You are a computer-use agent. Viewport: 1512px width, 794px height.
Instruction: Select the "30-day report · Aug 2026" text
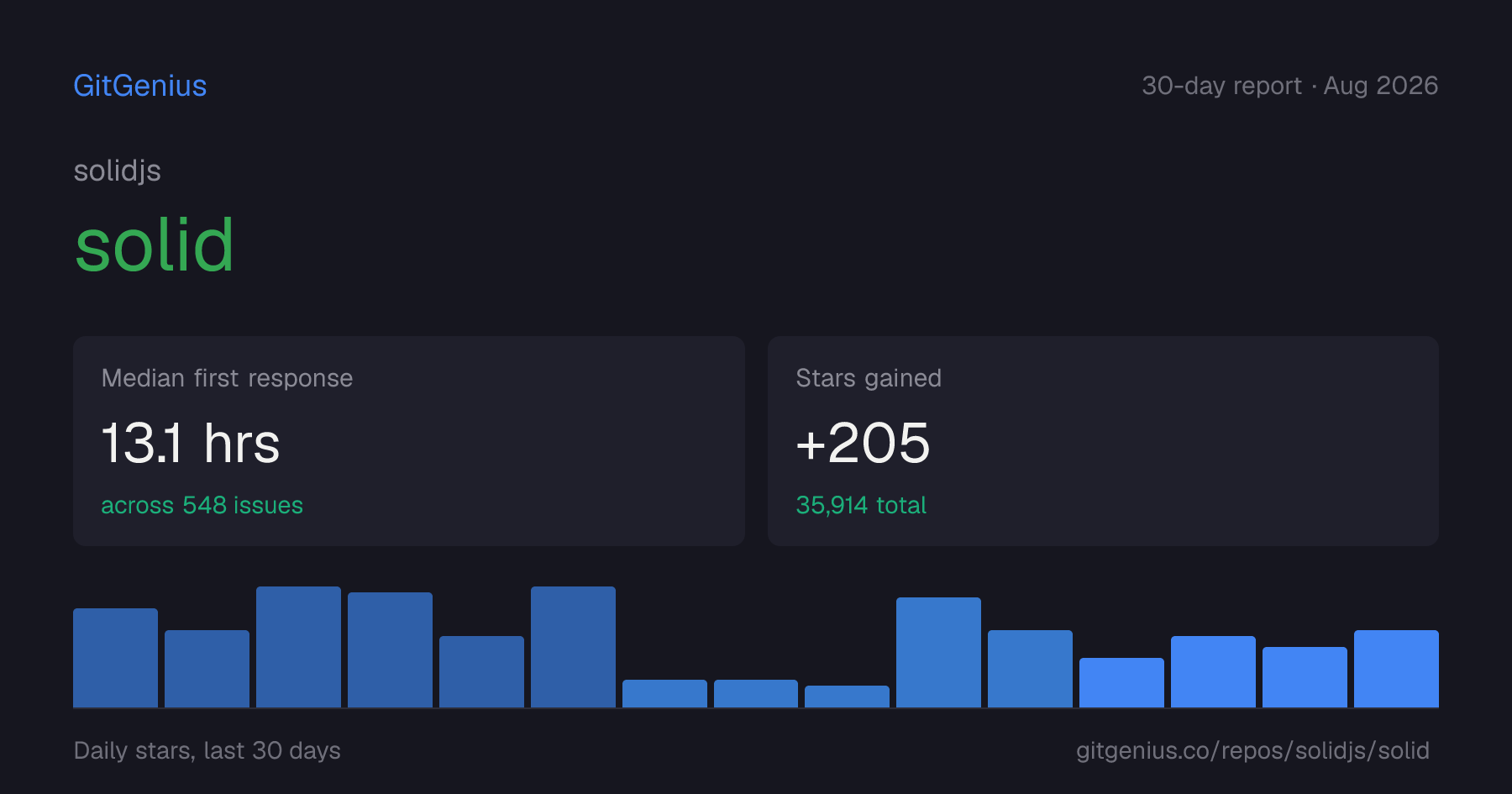(x=1289, y=86)
